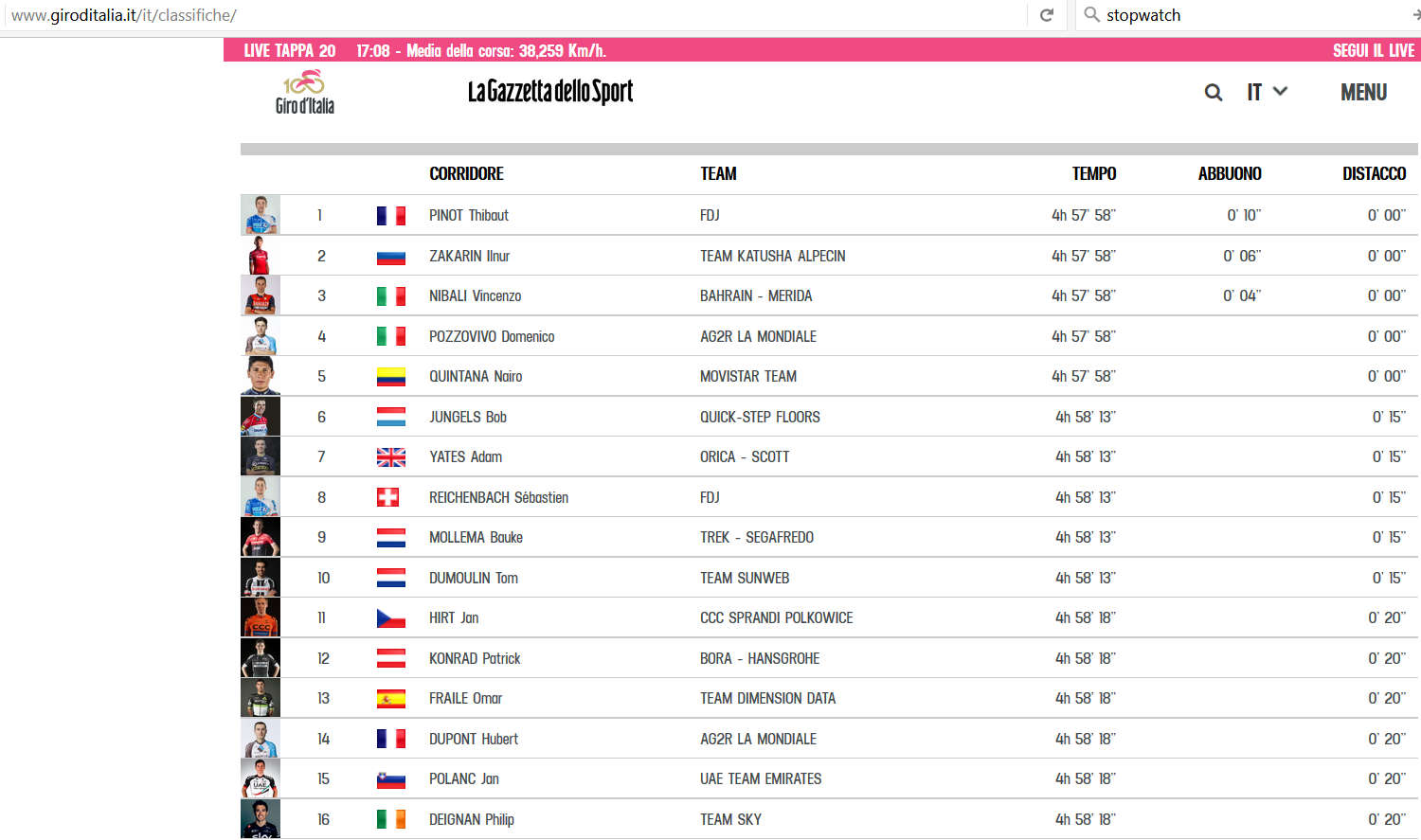Image resolution: width=1421 pixels, height=840 pixels.
Task: Click the Irish flag beside DEIGNAN Philip
Action: [391, 819]
